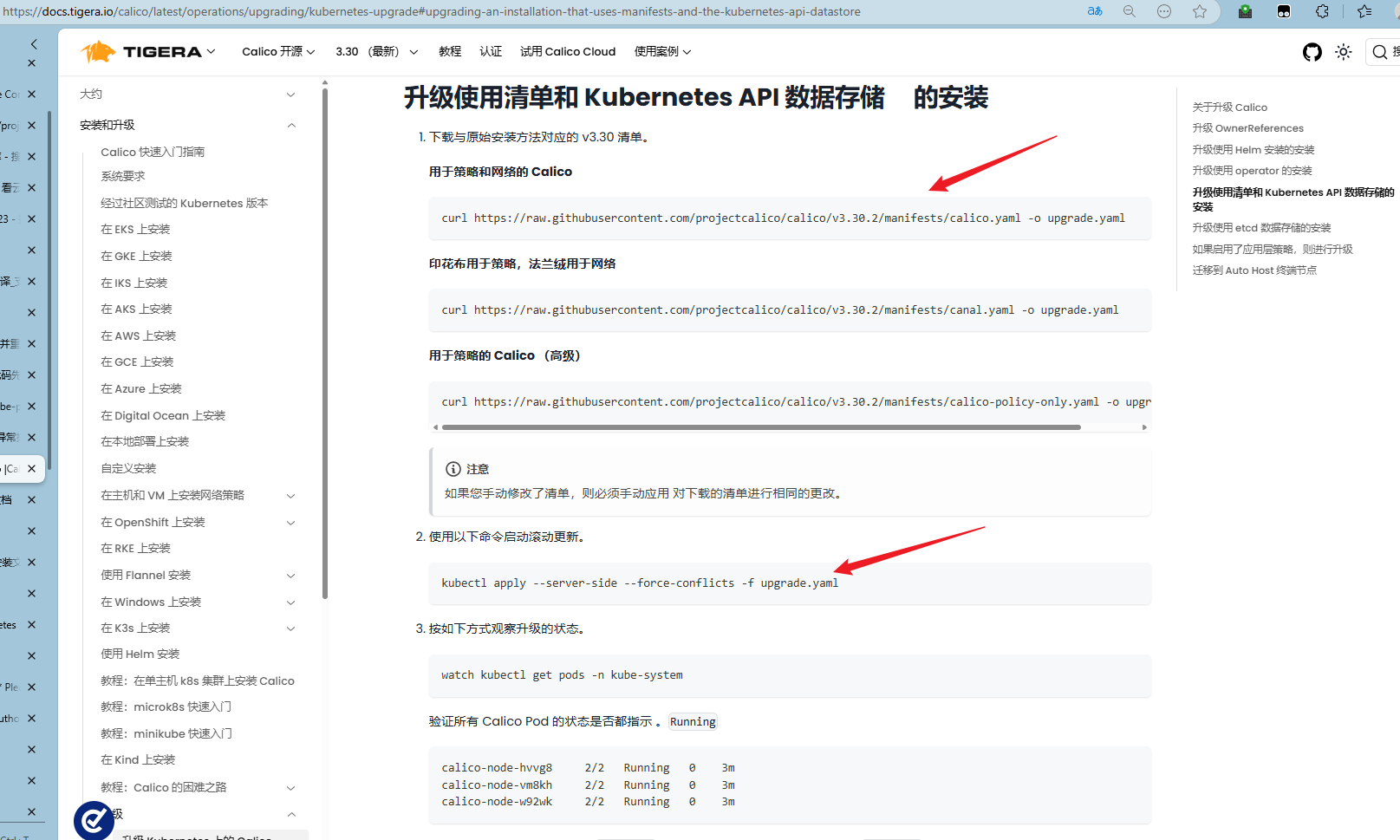Click the calico-node-hvvg8 row text
1400x840 pixels.
point(588,768)
